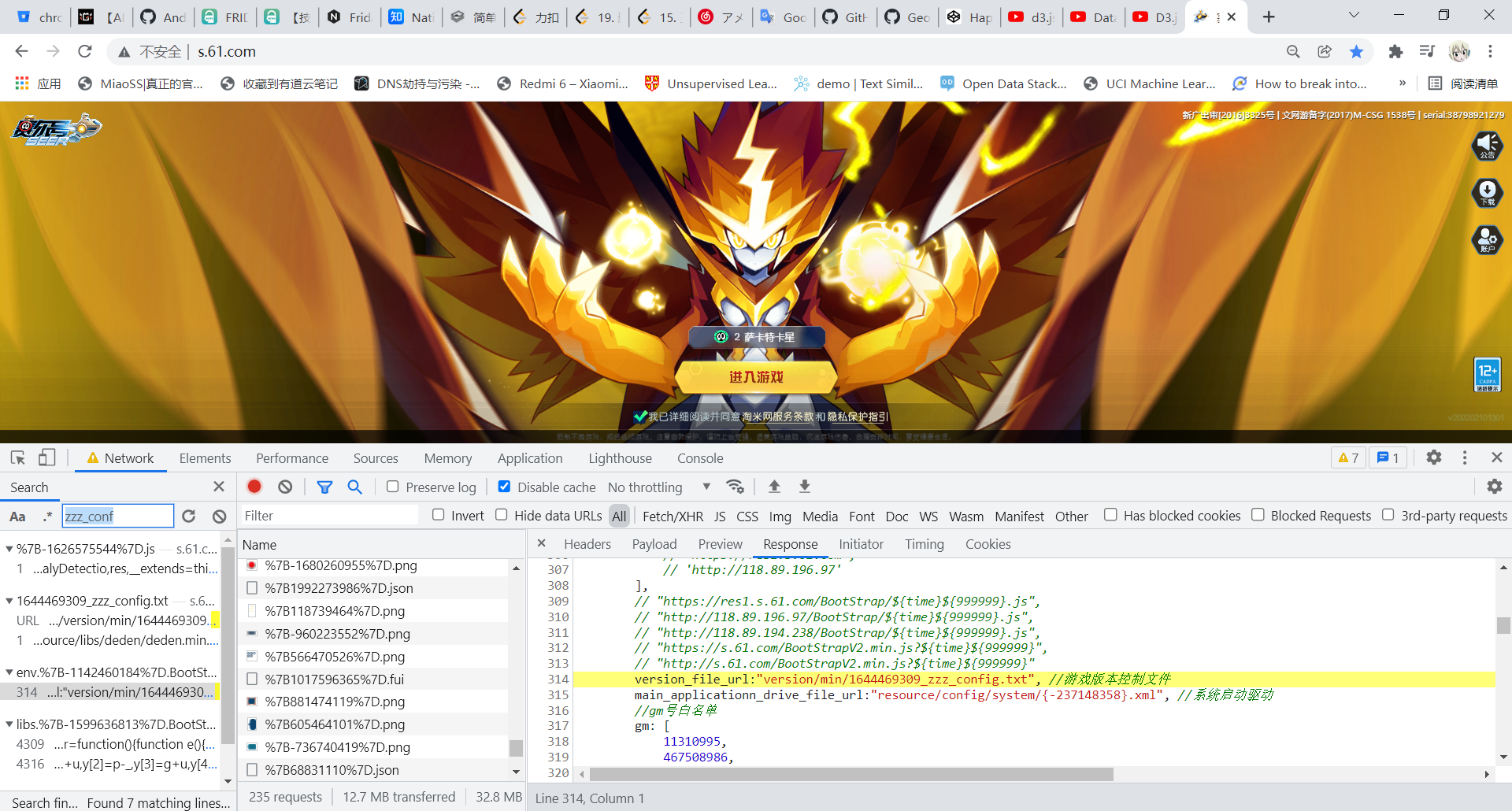Click the red record network log button
The width and height of the screenshot is (1512, 811).
pos(254,487)
